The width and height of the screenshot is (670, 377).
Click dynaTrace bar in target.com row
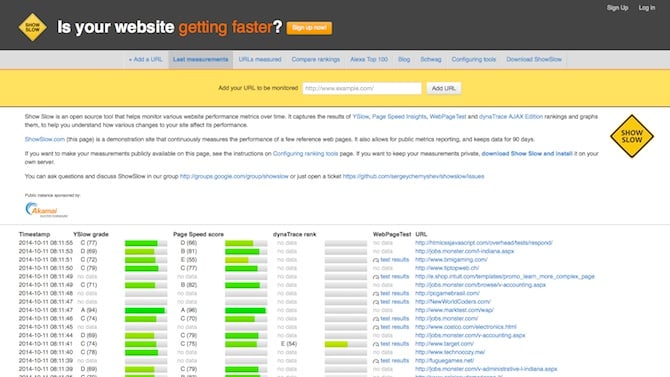click(346, 344)
